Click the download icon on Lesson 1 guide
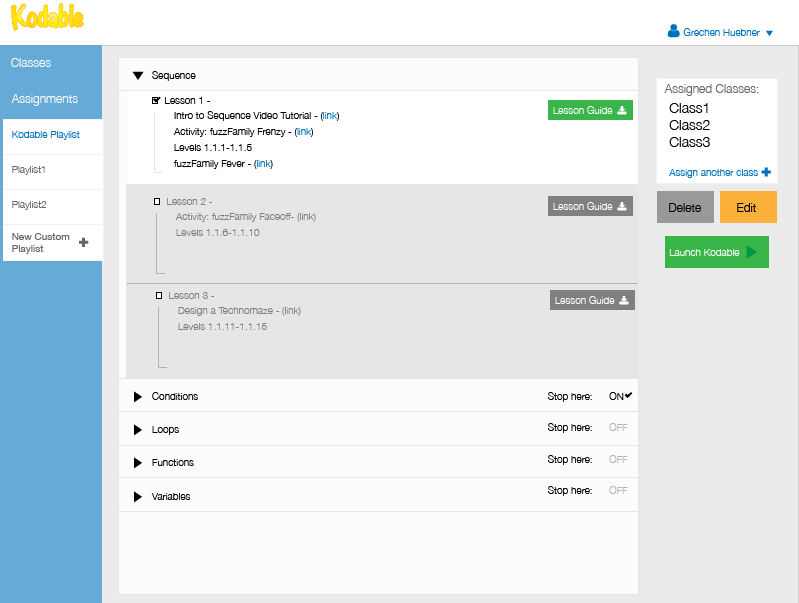799x603 pixels. tap(622, 110)
